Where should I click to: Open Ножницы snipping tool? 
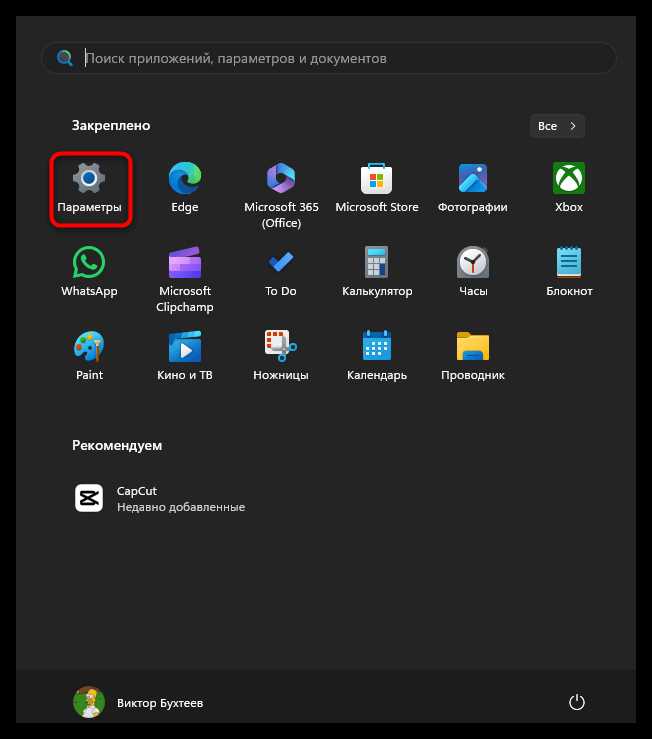[281, 357]
